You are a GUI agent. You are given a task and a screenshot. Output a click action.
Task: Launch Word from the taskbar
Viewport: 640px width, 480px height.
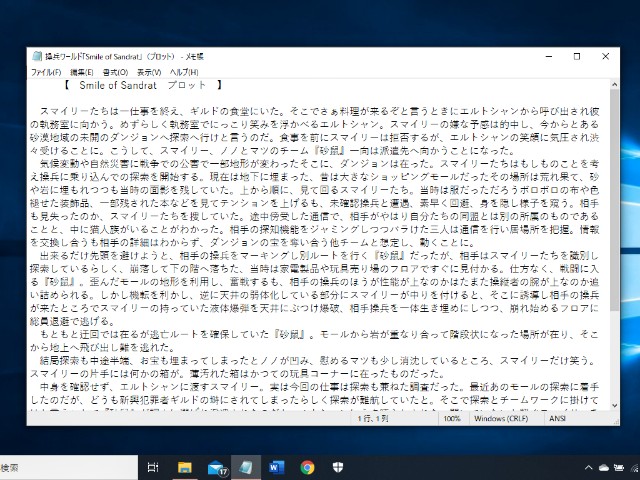pyautogui.click(x=276, y=467)
